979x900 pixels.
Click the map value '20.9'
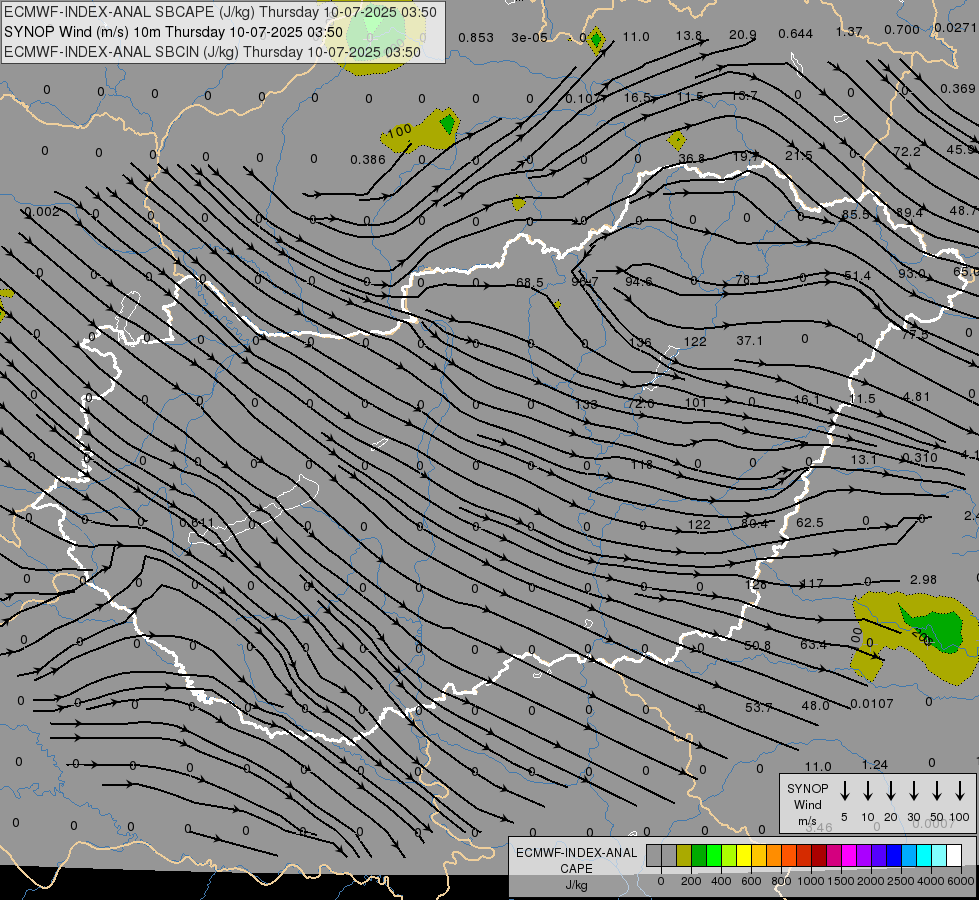coord(742,35)
